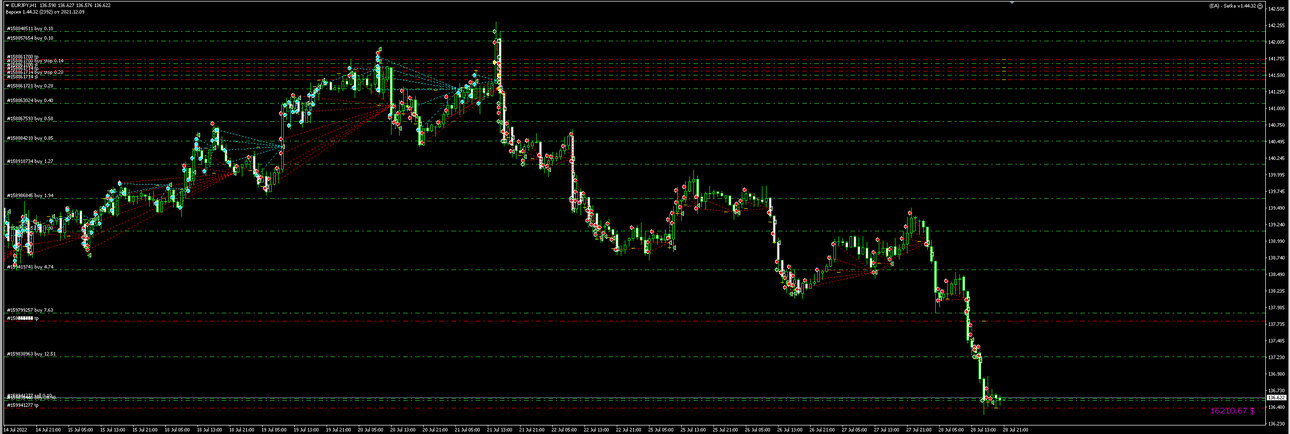Image resolution: width=1290 pixels, height=434 pixels.
Task: Click the 14 Jul 2022 date on time axis
Action: coord(15,429)
